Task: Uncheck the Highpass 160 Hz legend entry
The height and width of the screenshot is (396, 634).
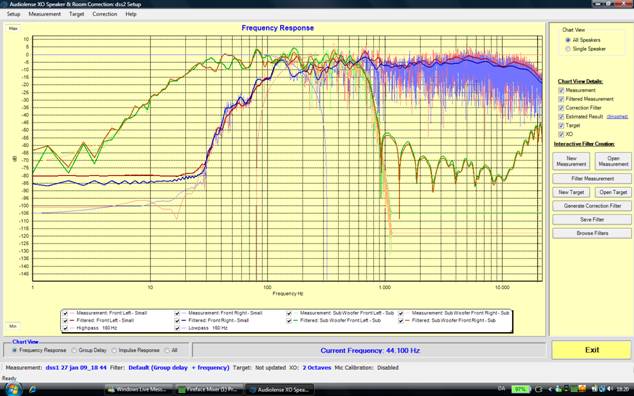Action: [x=66, y=328]
